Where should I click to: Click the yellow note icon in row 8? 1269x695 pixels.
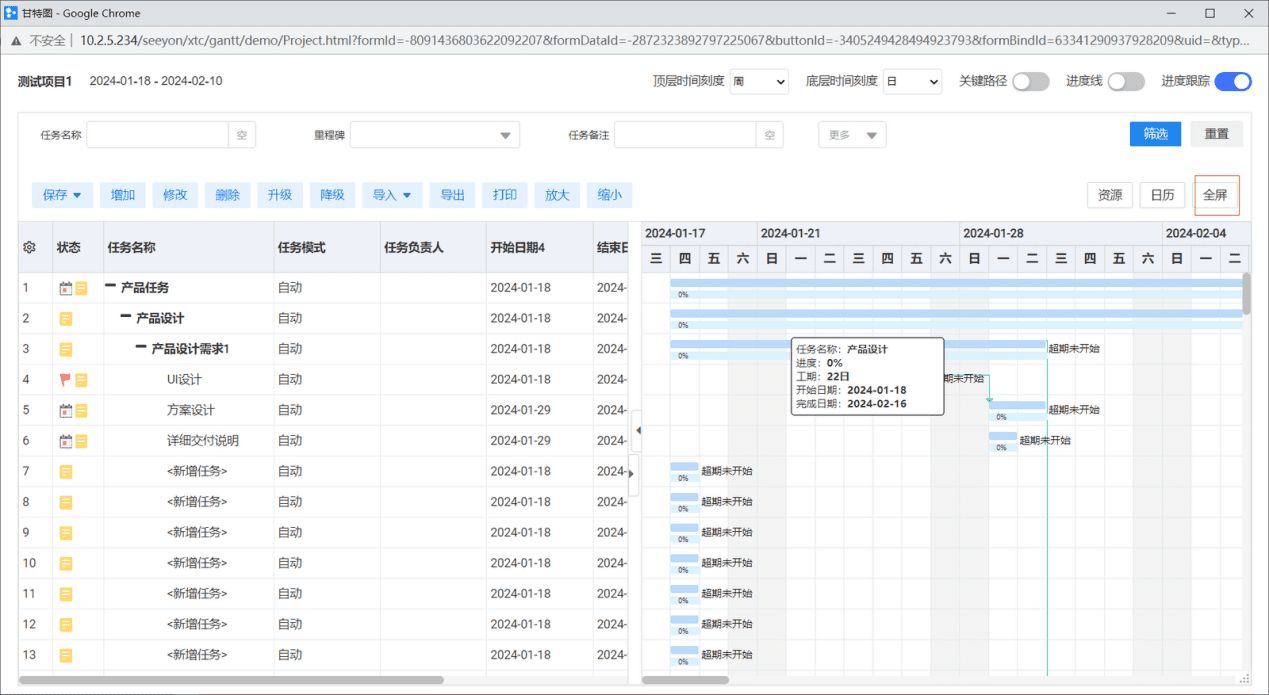pos(66,502)
